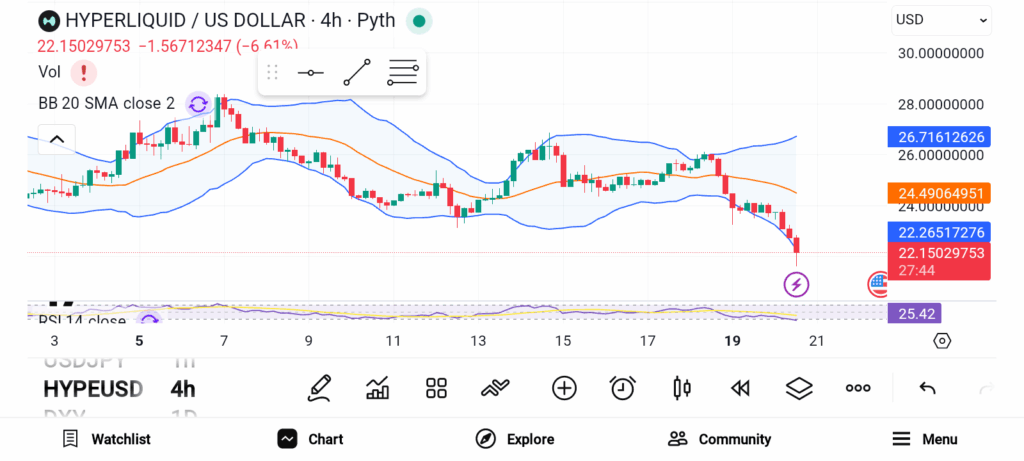Select the horizontal line drawing tool

310,73
